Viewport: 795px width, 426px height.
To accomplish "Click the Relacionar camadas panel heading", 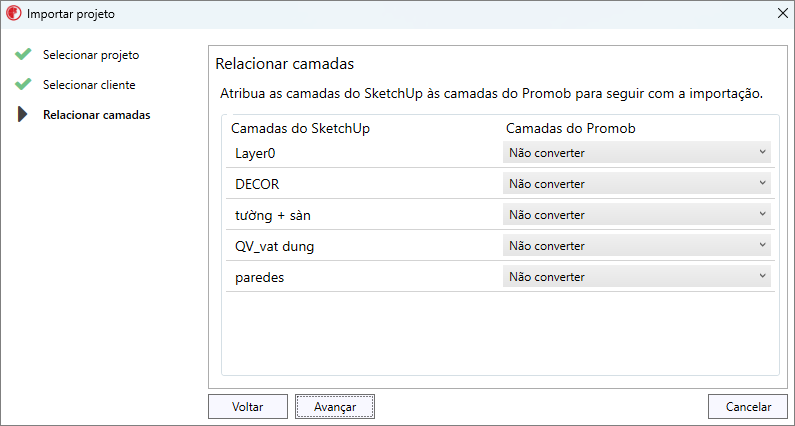I will click(284, 64).
